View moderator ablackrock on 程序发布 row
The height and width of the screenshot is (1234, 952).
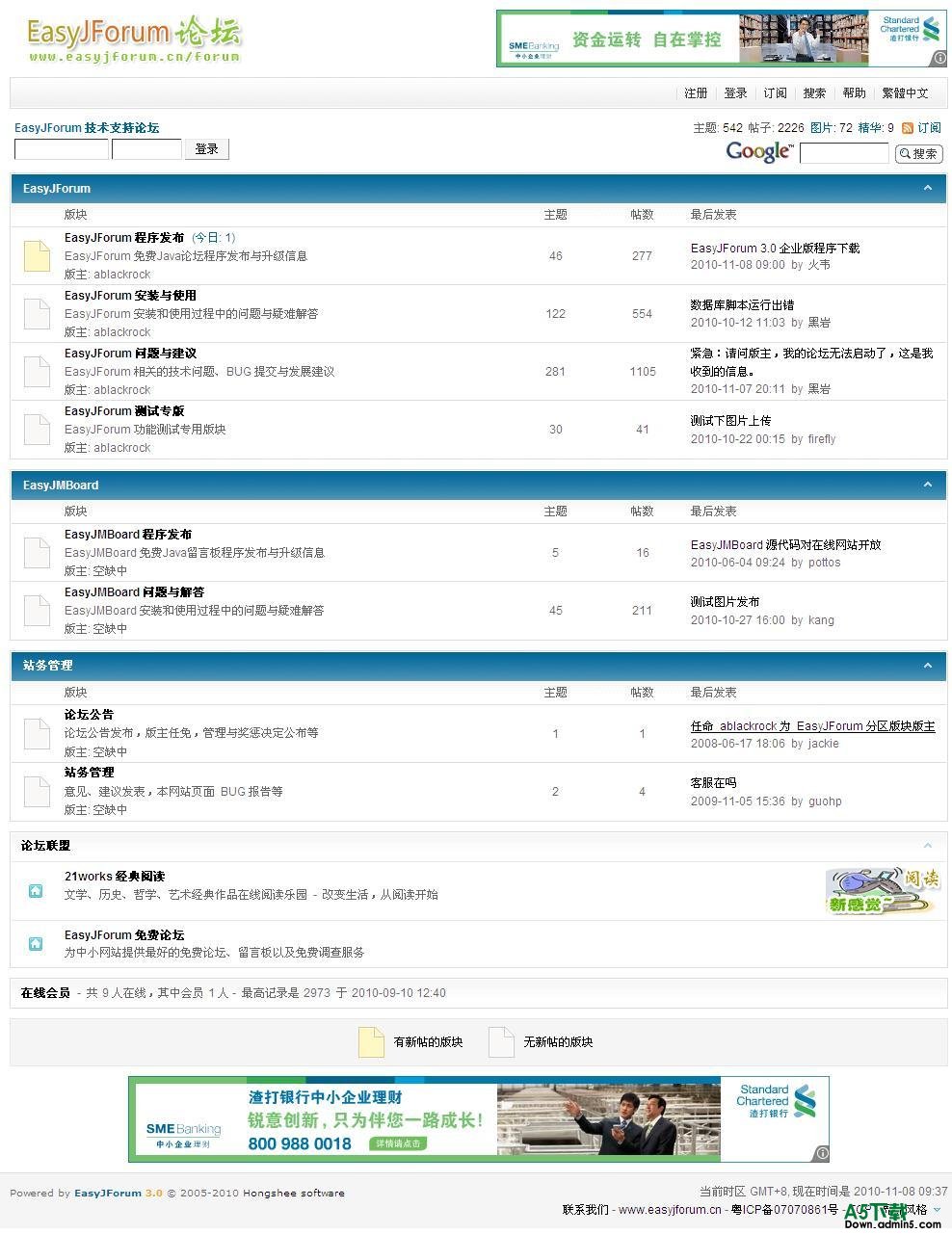pos(121,275)
